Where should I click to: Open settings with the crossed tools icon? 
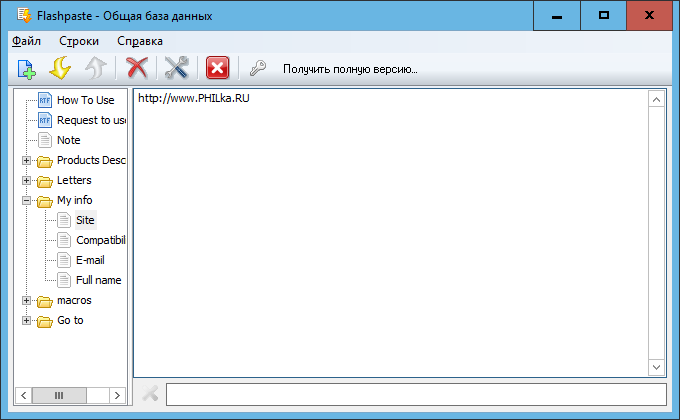pos(177,68)
